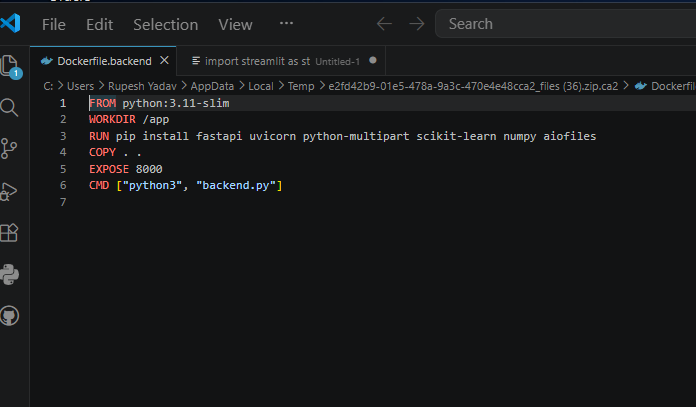The width and height of the screenshot is (696, 407).
Task: Click the CMD keyword on line 6
Action: pos(99,185)
